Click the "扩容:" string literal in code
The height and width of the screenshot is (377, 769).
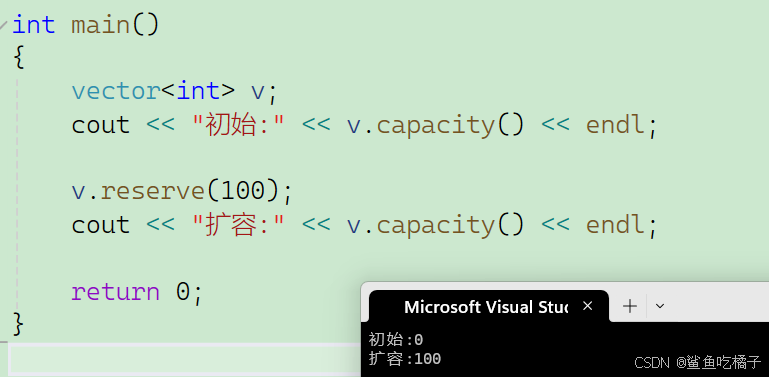pyautogui.click(x=238, y=225)
